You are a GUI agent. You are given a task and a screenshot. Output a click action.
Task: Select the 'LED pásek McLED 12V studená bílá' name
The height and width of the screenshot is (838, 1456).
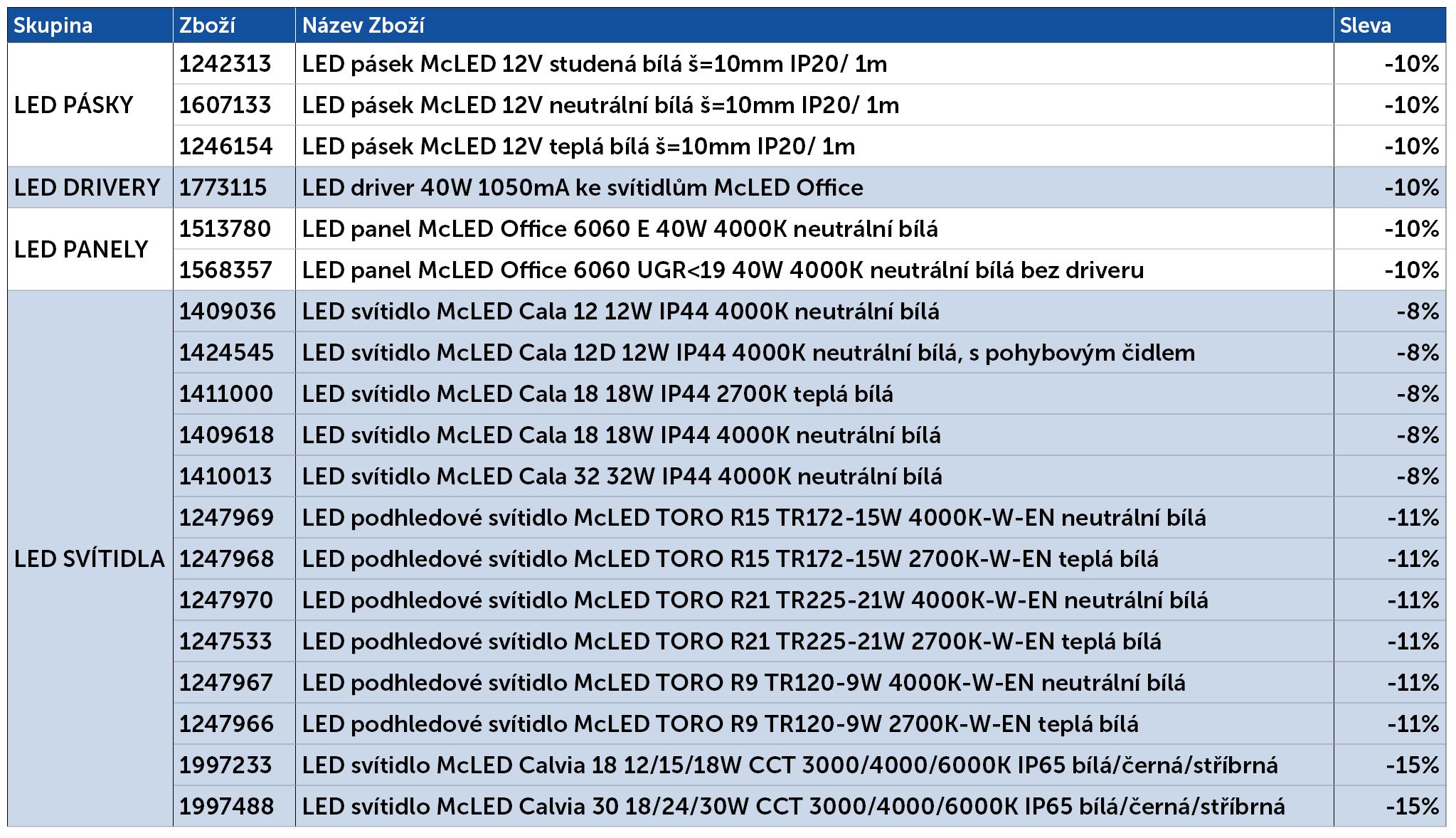pyautogui.click(x=595, y=64)
